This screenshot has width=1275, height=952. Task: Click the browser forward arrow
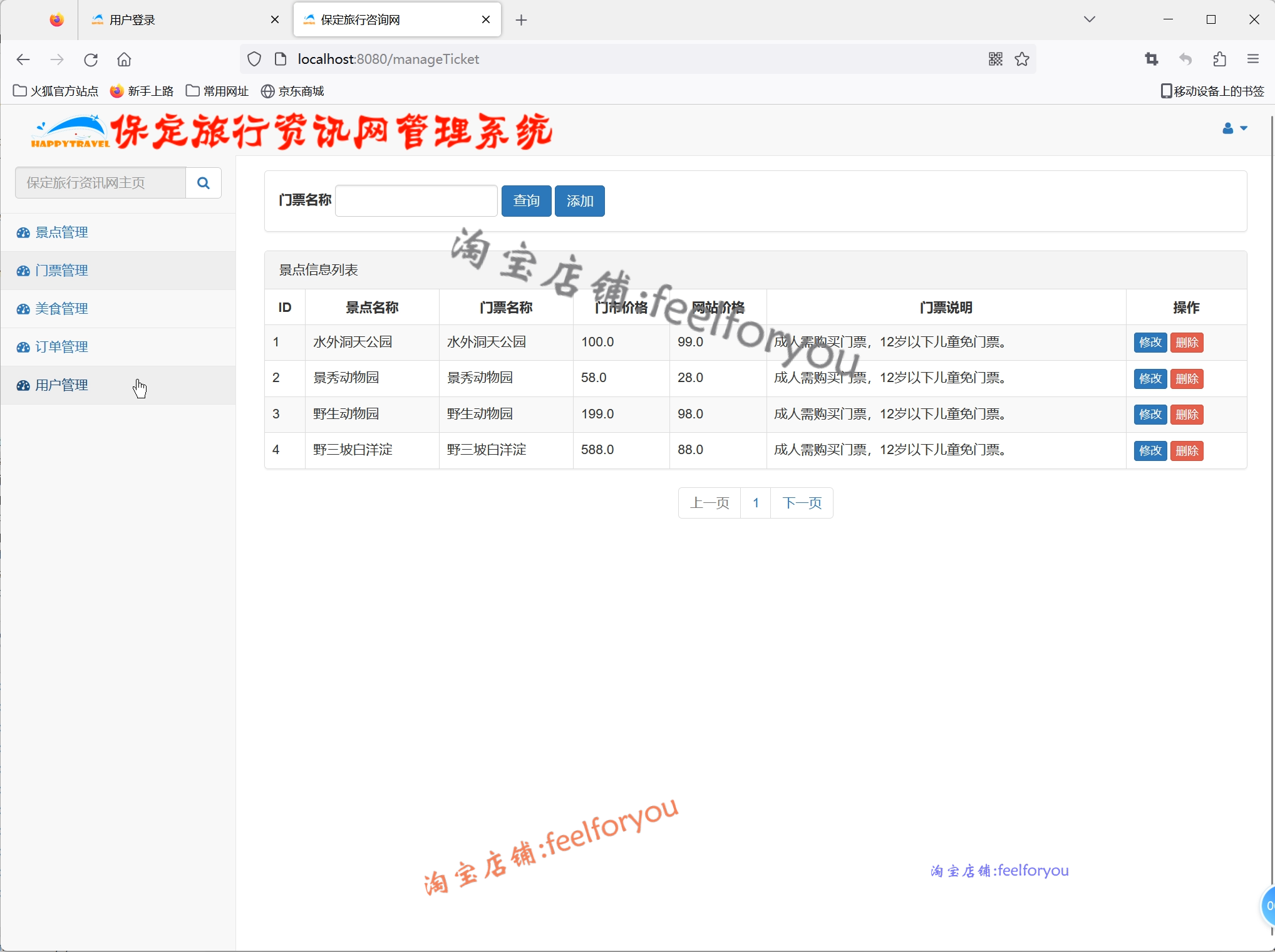(57, 59)
